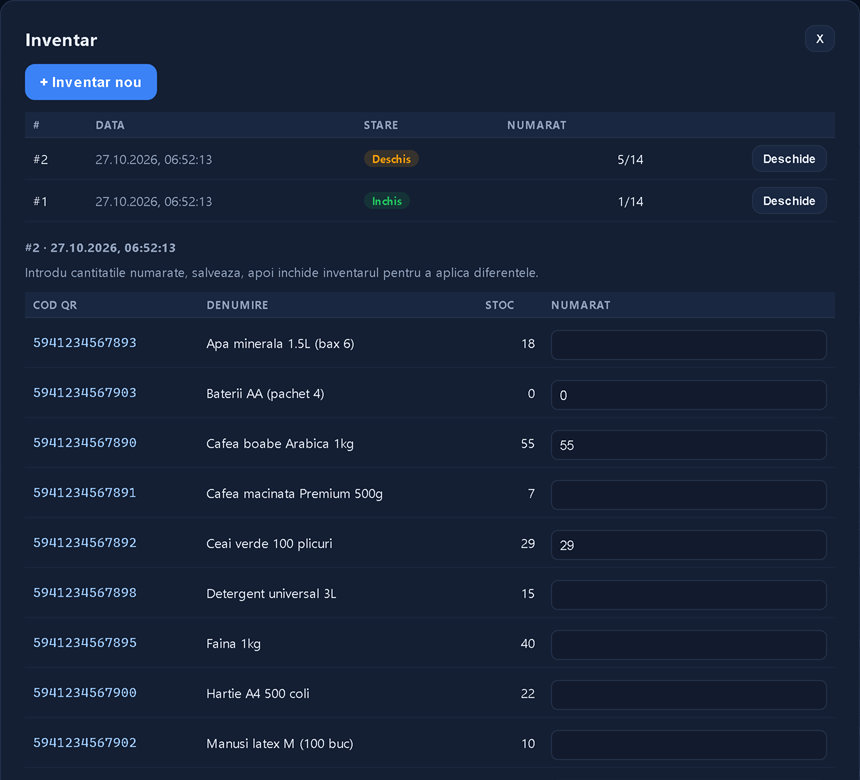Focus counted field for Faina 1kg
Image resolution: width=860 pixels, height=780 pixels.
click(688, 645)
